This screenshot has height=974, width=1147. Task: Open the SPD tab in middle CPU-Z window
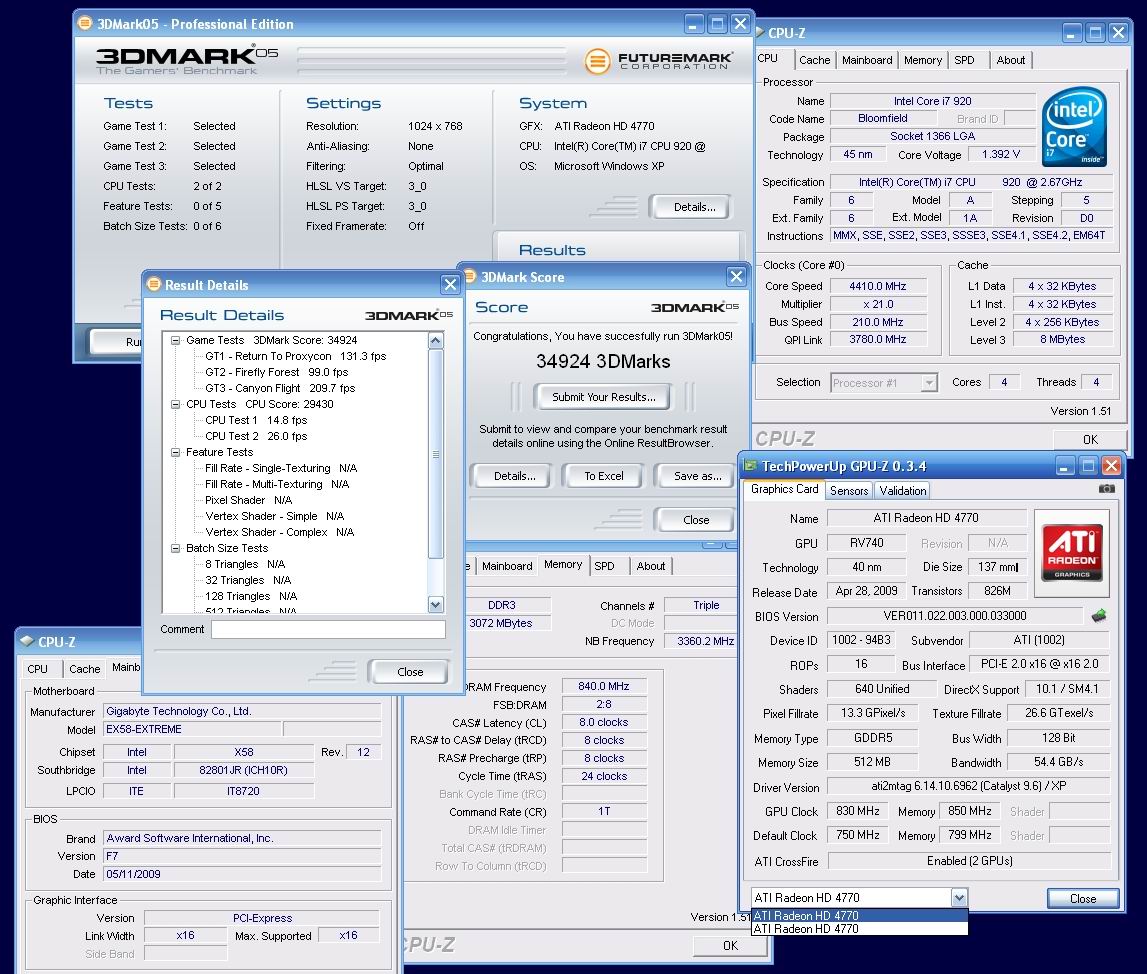604,566
